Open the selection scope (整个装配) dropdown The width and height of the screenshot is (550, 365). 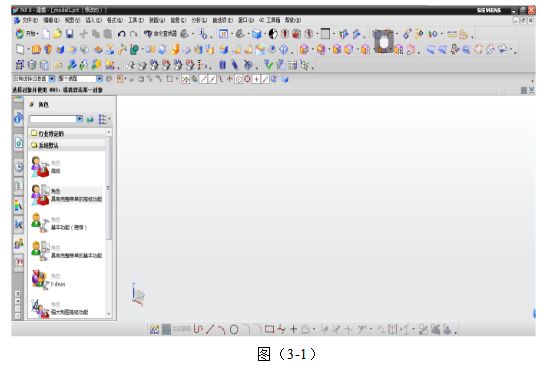pyautogui.click(x=99, y=79)
